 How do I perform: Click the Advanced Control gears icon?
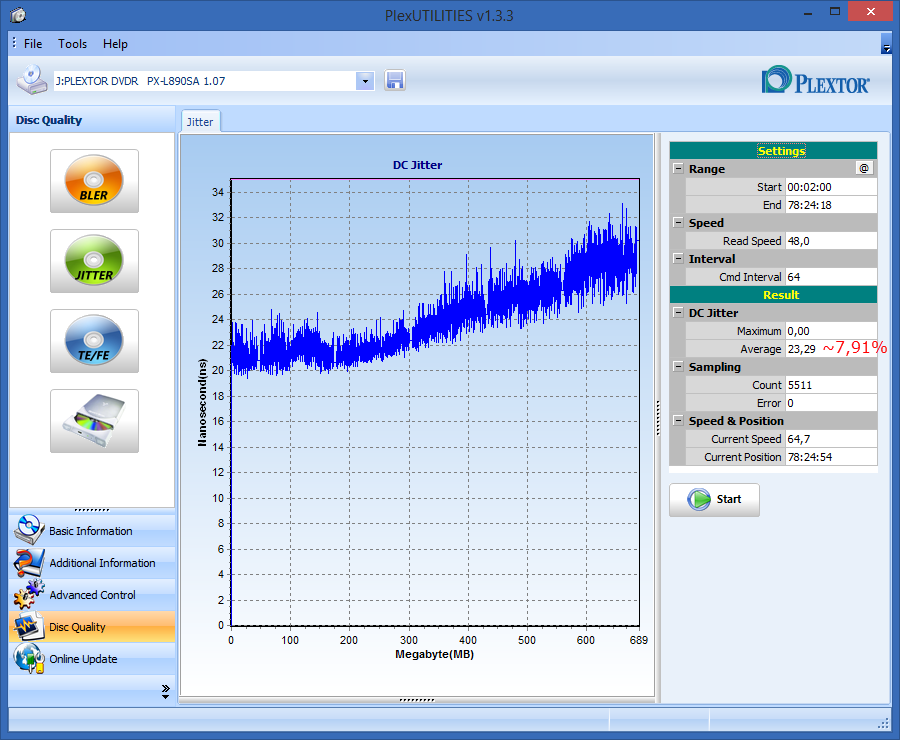[29, 594]
